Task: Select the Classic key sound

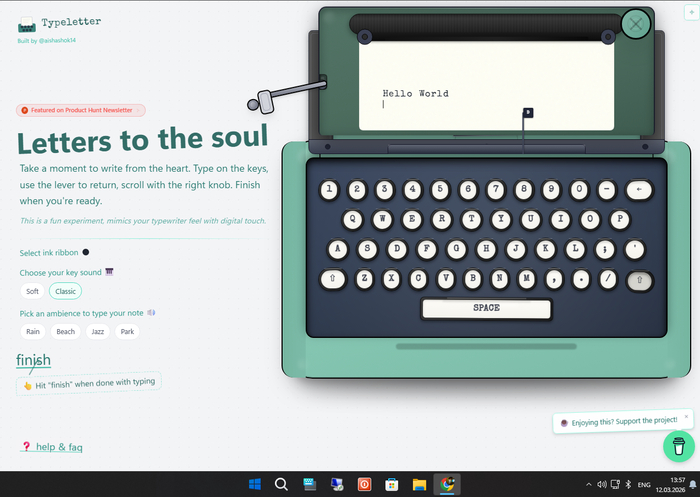Action: pyautogui.click(x=65, y=291)
